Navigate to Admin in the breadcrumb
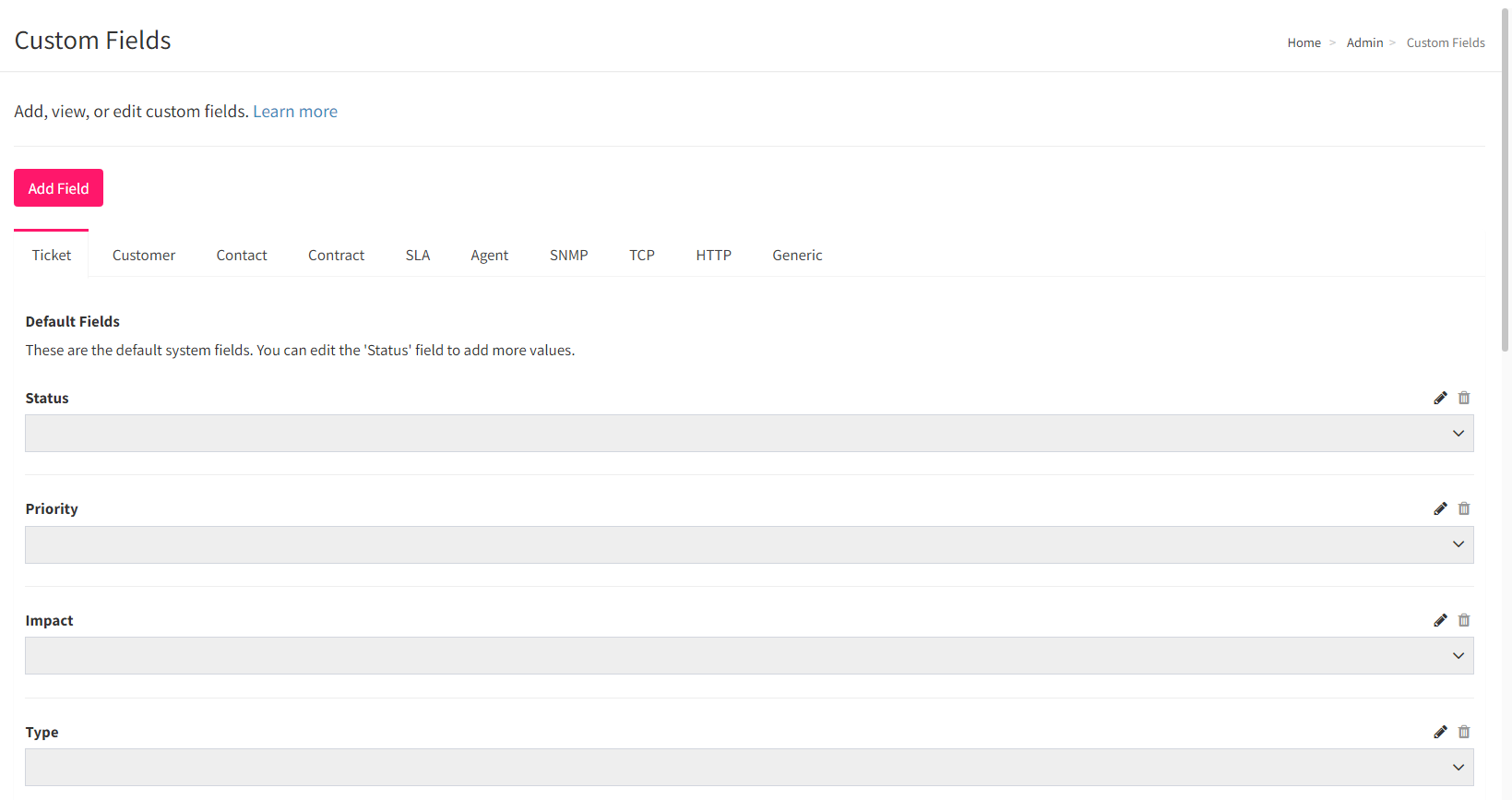Viewport: 1512px width, 800px height. (1364, 42)
